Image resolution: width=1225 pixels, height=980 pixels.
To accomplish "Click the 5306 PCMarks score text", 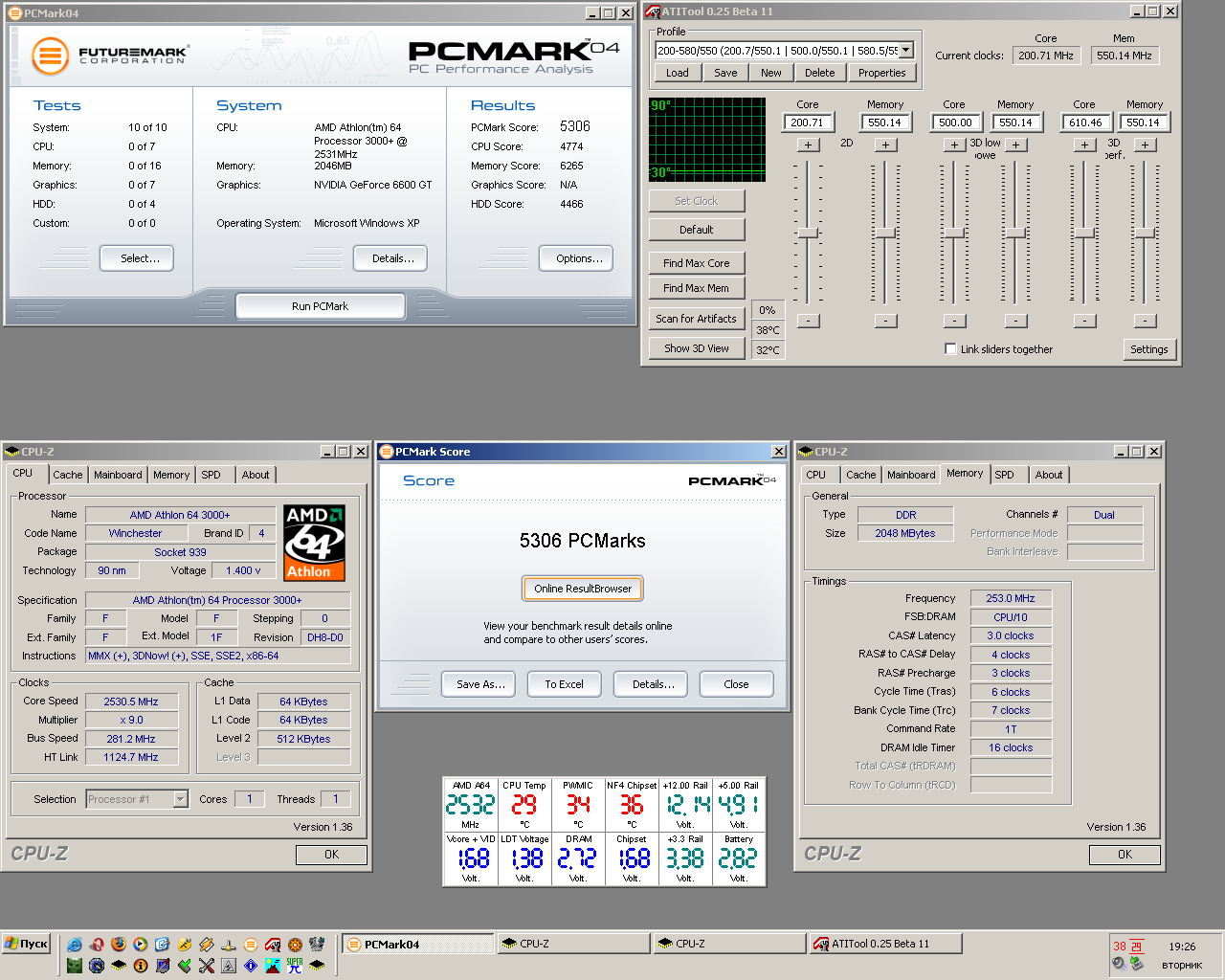I will coord(583,541).
